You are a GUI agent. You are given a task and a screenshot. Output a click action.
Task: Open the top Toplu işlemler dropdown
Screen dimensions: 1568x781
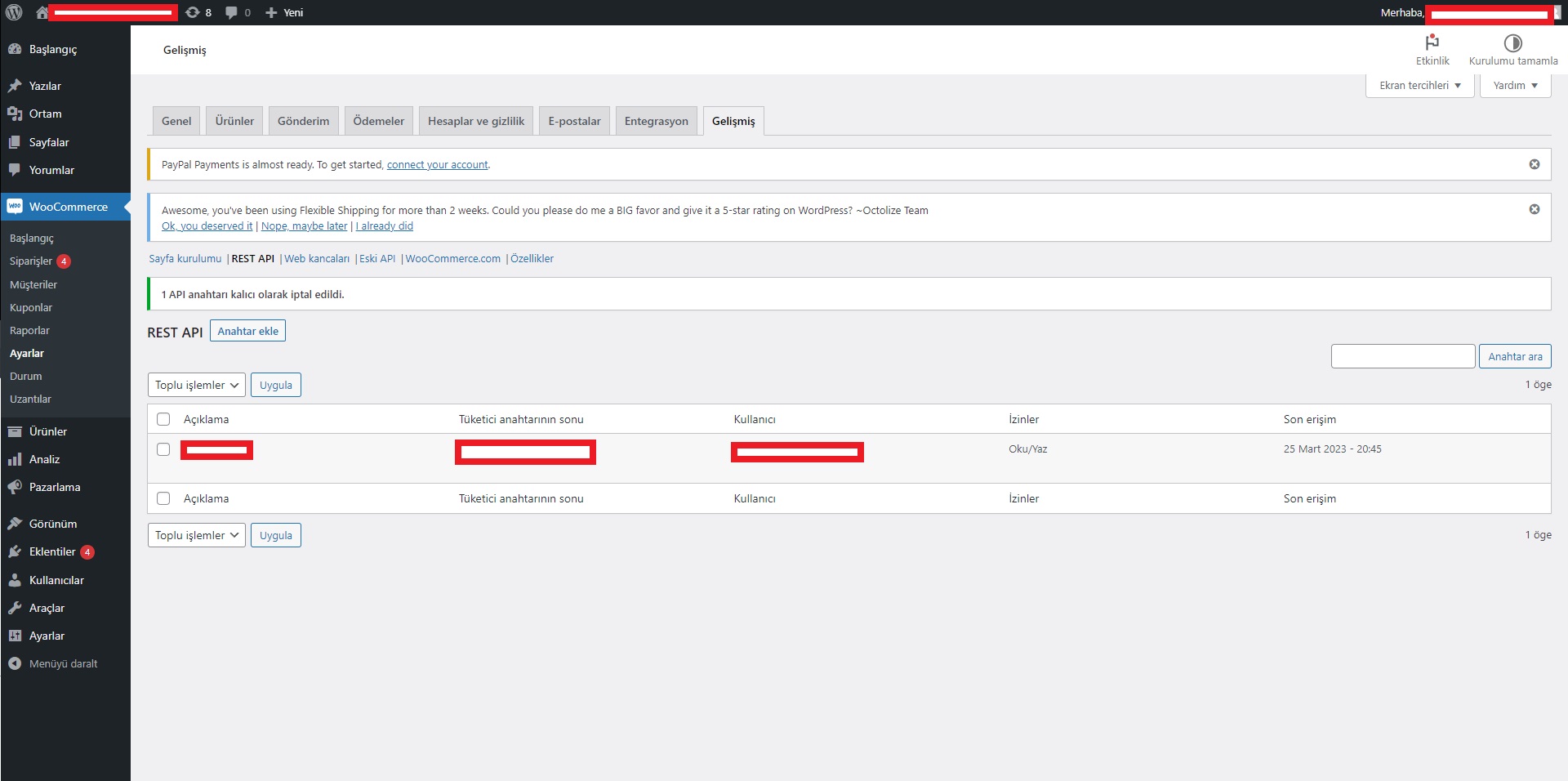(x=196, y=385)
